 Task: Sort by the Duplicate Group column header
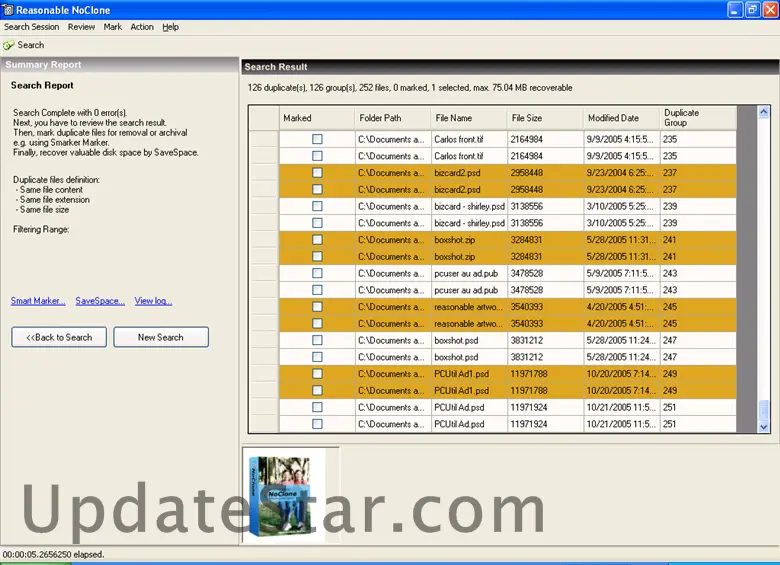(698, 118)
